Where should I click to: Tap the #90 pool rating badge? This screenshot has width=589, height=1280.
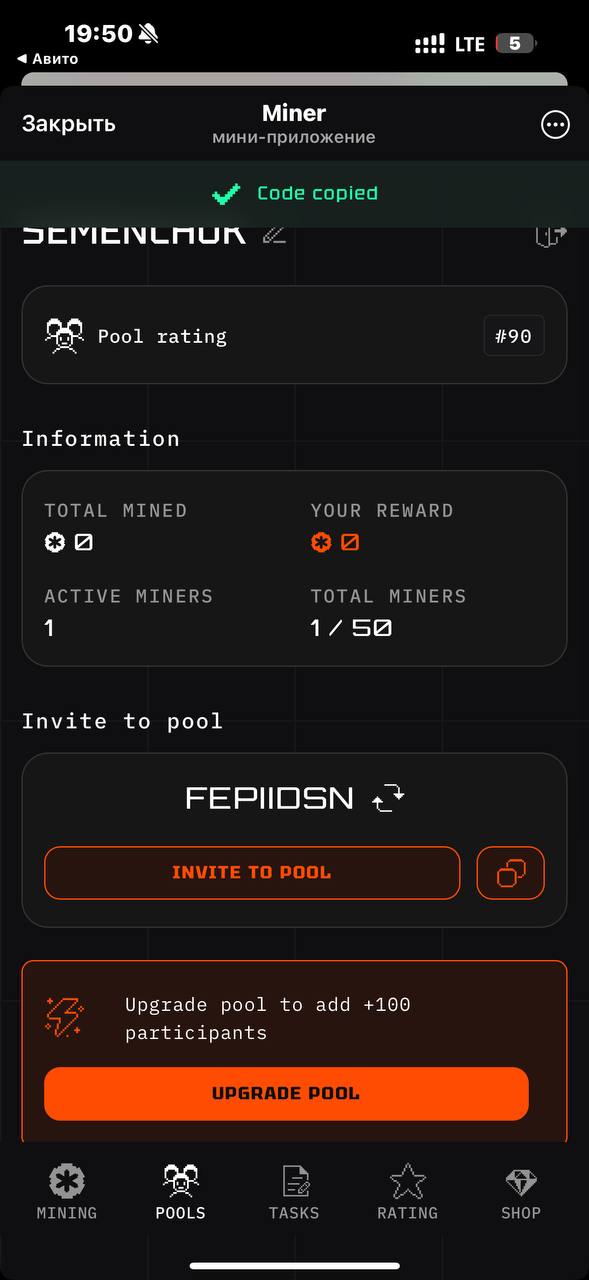coord(514,336)
